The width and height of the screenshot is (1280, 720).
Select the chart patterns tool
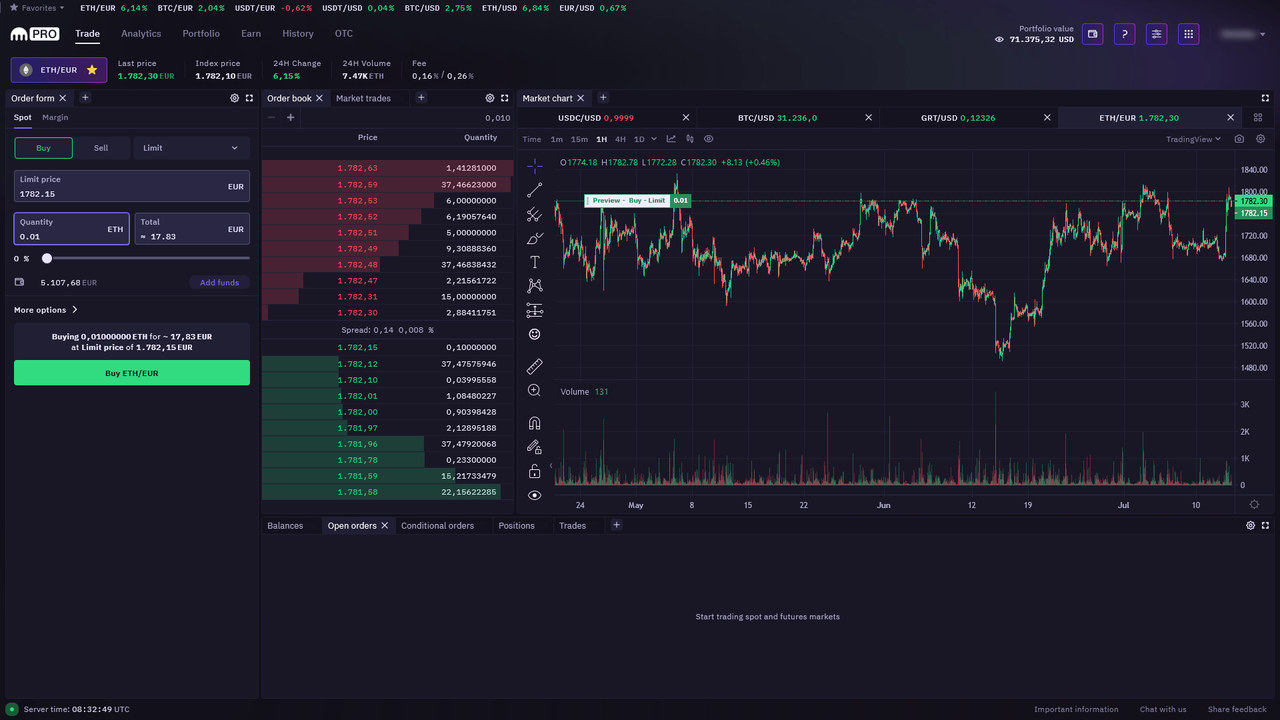[x=534, y=286]
